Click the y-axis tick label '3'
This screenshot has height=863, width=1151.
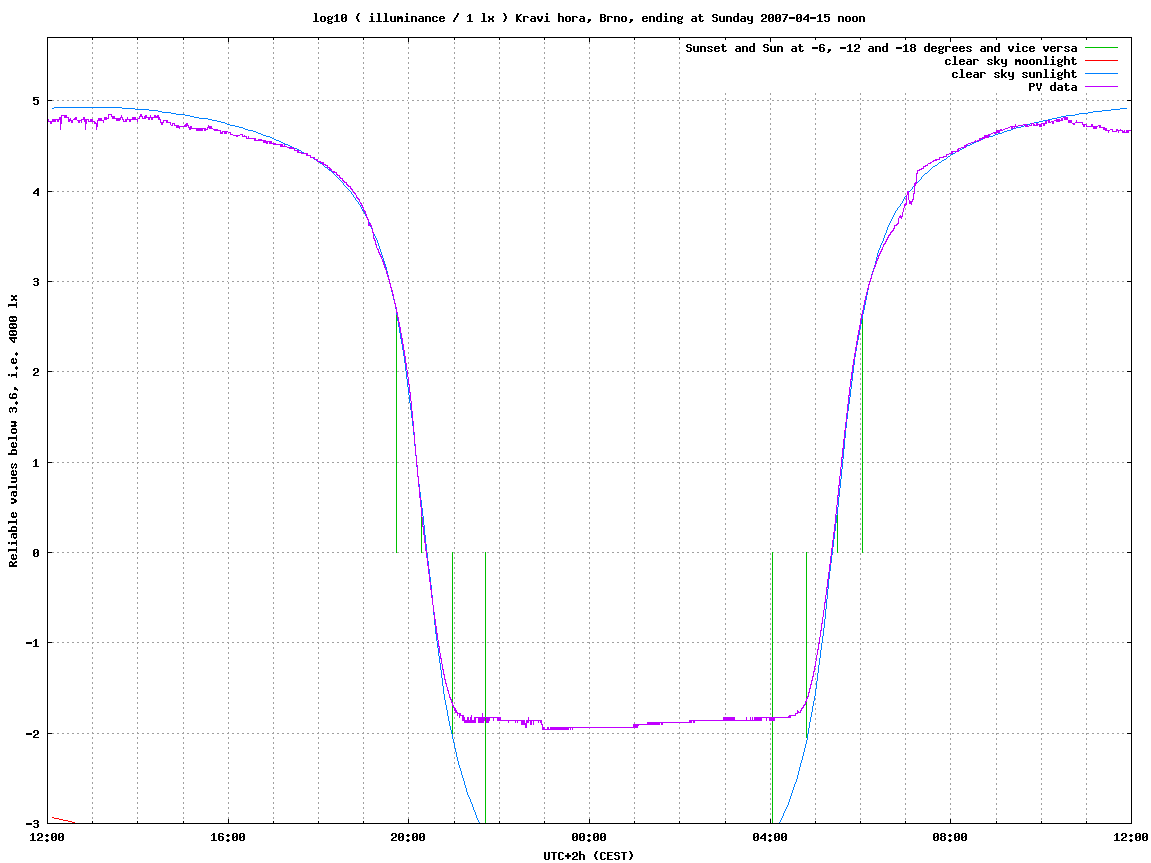(36, 282)
